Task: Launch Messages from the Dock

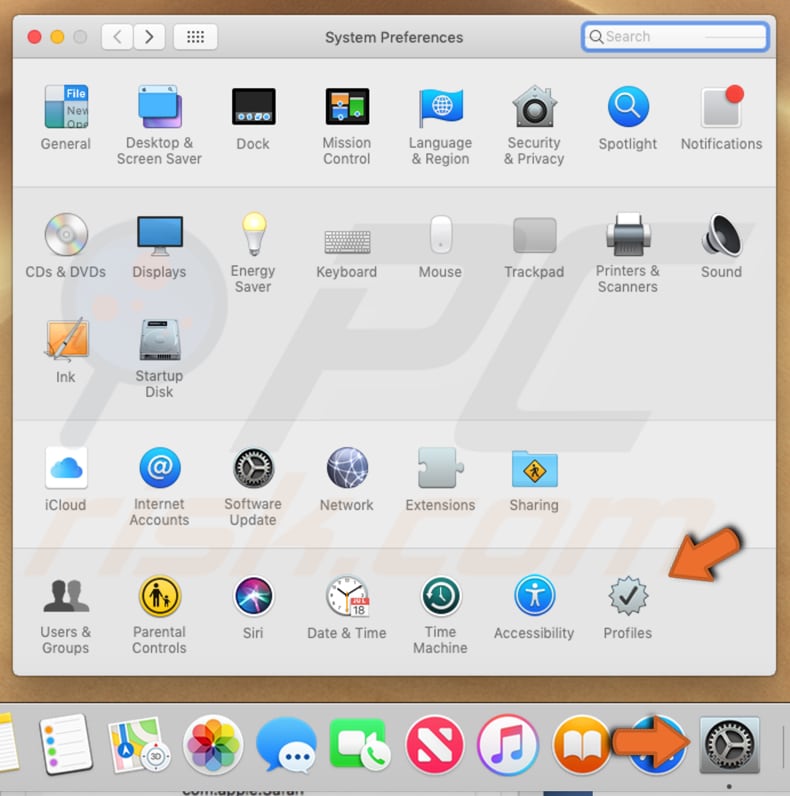Action: click(x=286, y=745)
